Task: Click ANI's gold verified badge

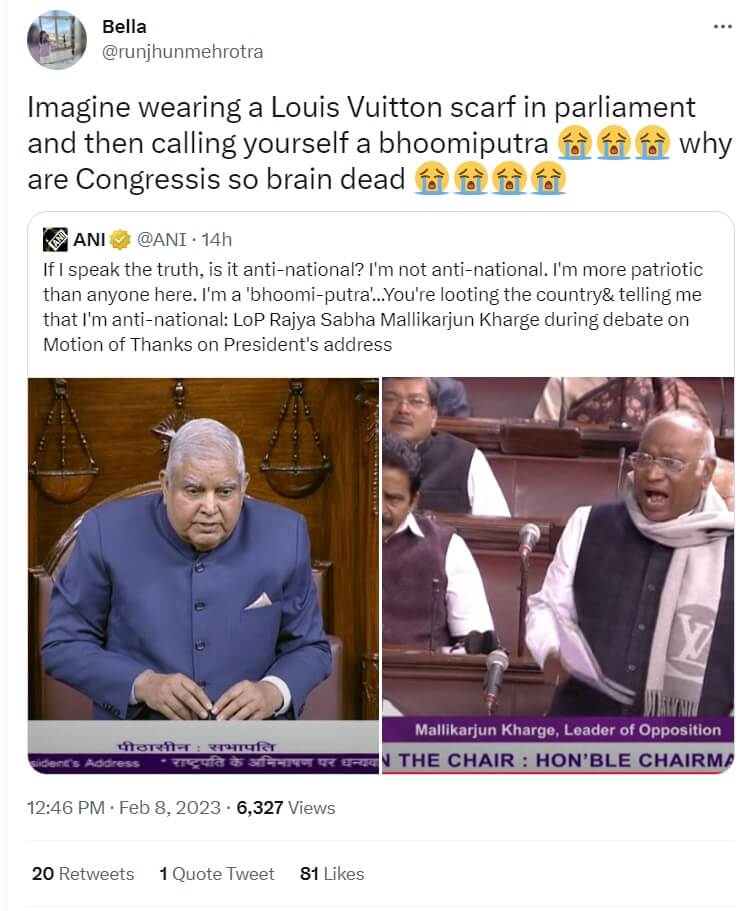Action: 120,239
